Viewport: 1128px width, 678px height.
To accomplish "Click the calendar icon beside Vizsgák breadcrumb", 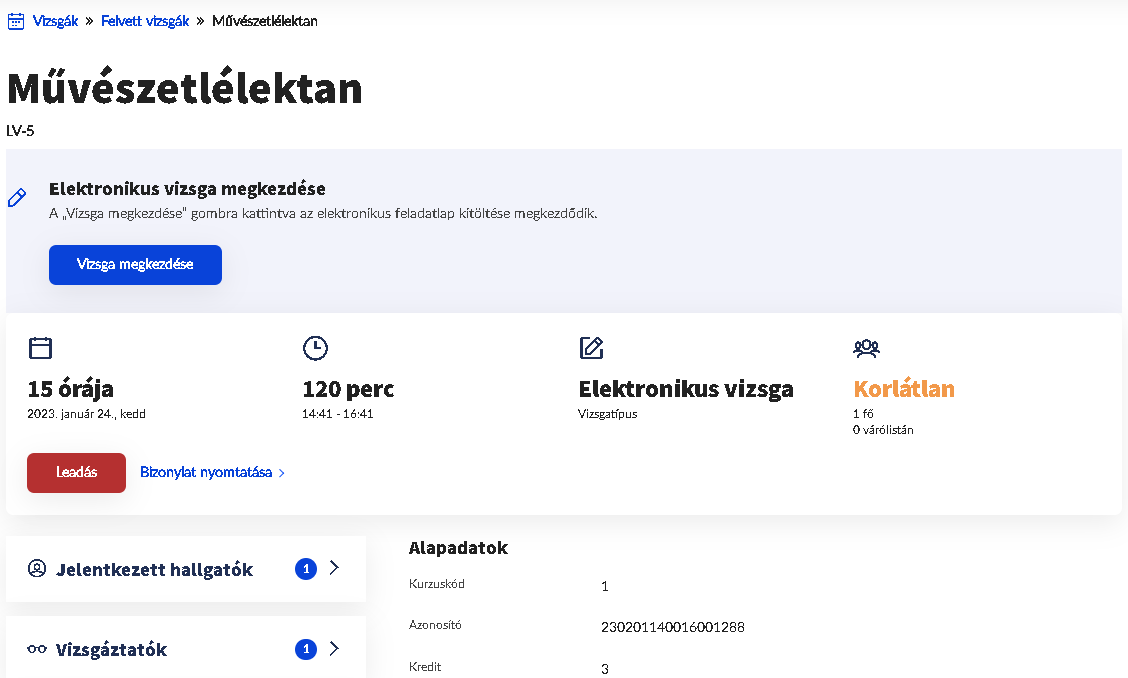I will coord(15,21).
